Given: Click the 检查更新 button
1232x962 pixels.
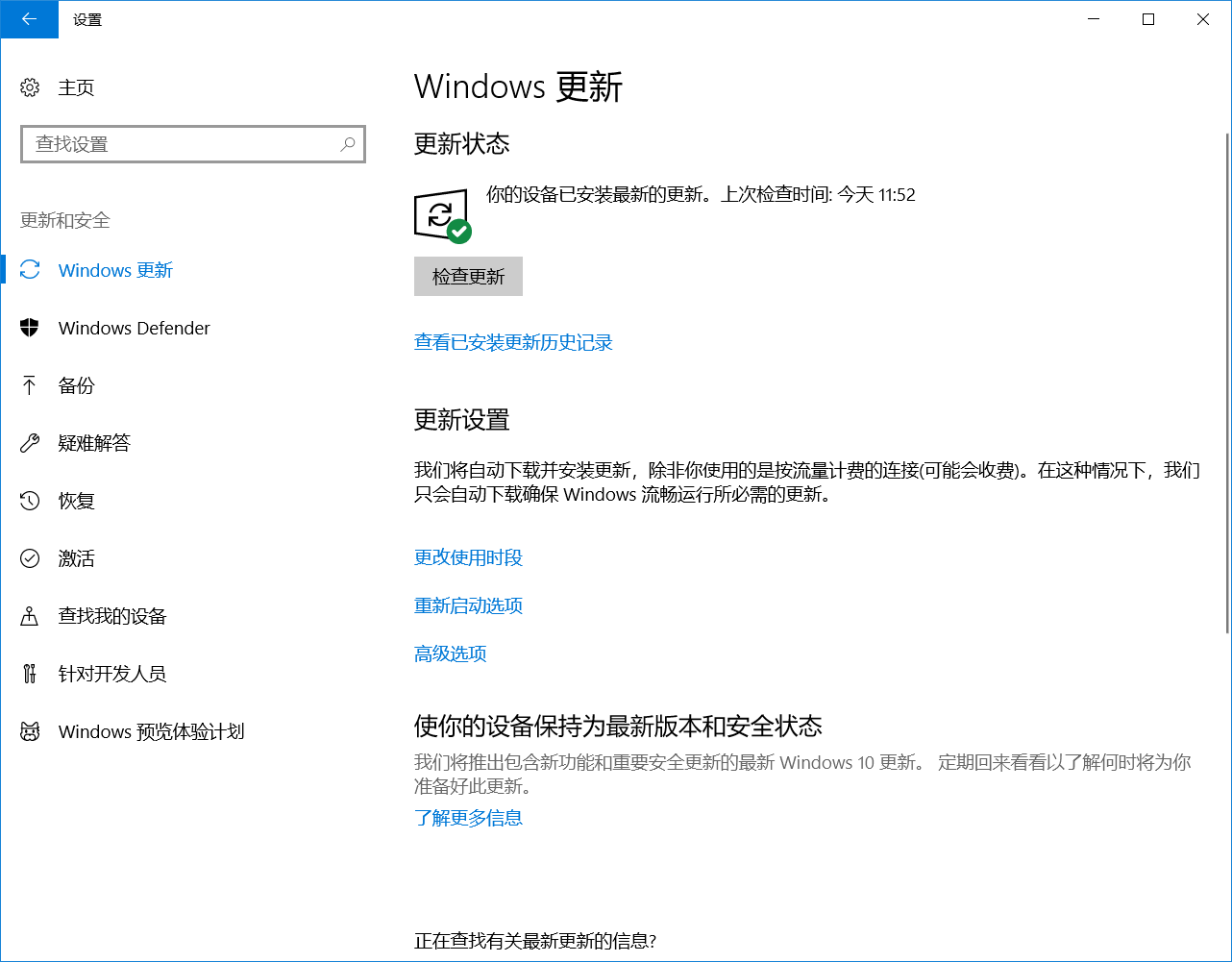Looking at the screenshot, I should coord(468,277).
